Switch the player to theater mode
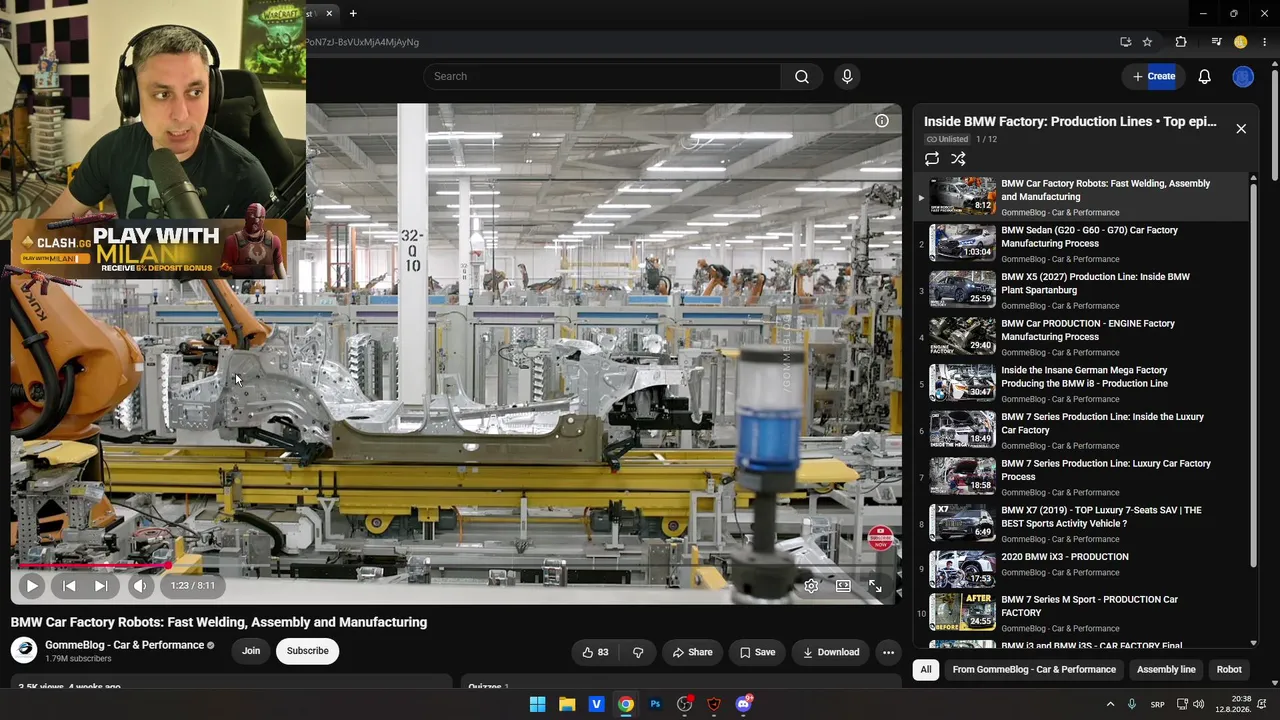1280x720 pixels. (x=843, y=586)
